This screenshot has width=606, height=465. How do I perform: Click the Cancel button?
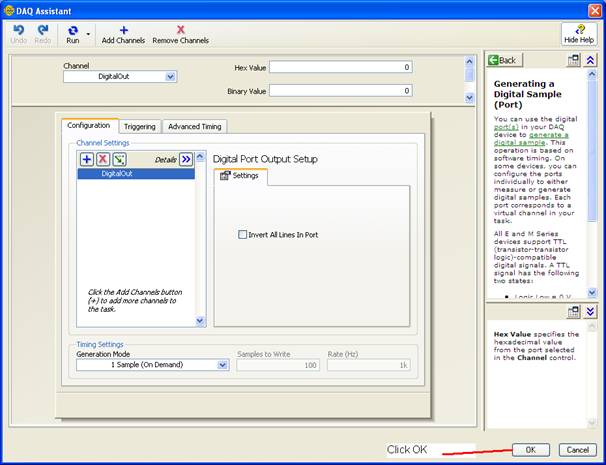click(x=577, y=450)
